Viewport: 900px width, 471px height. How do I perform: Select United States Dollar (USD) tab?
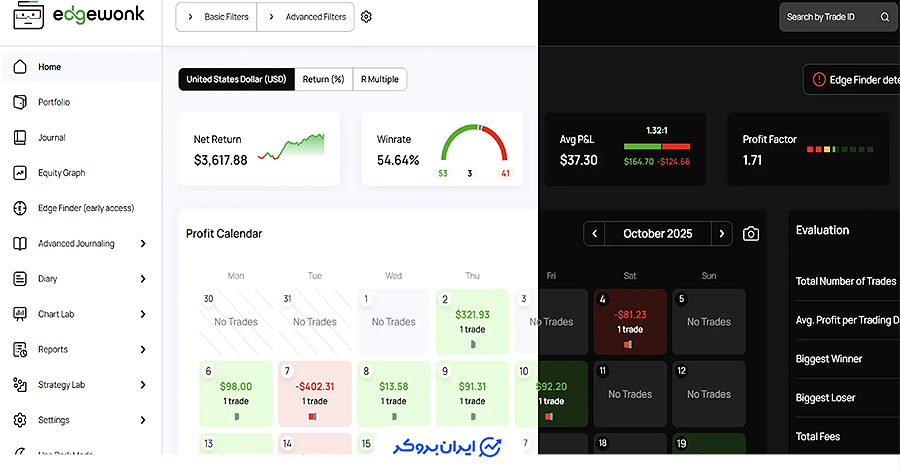tap(236, 79)
